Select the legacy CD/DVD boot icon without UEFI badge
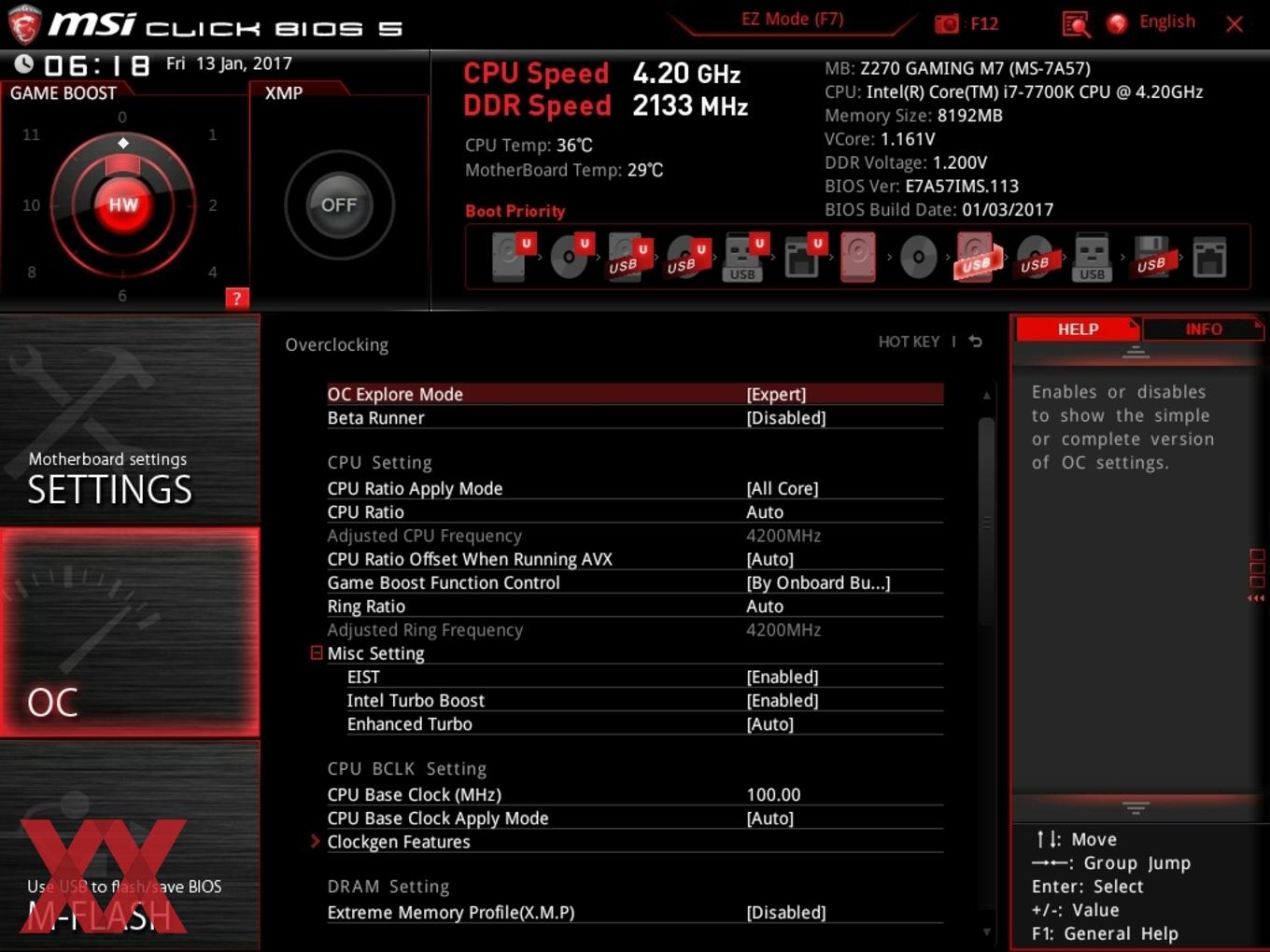This screenshot has width=1270, height=952. pos(918,257)
